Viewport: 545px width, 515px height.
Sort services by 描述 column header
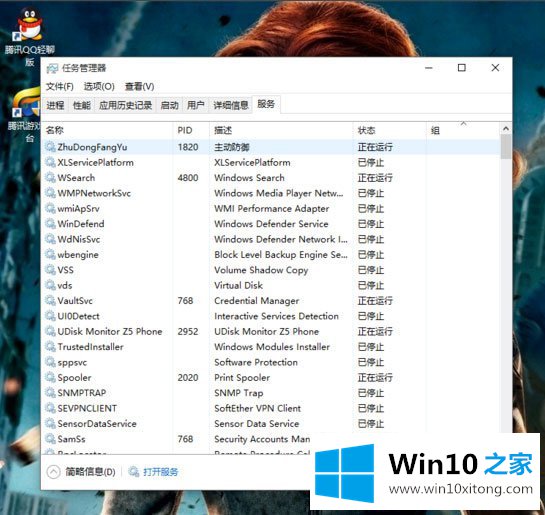(281, 130)
